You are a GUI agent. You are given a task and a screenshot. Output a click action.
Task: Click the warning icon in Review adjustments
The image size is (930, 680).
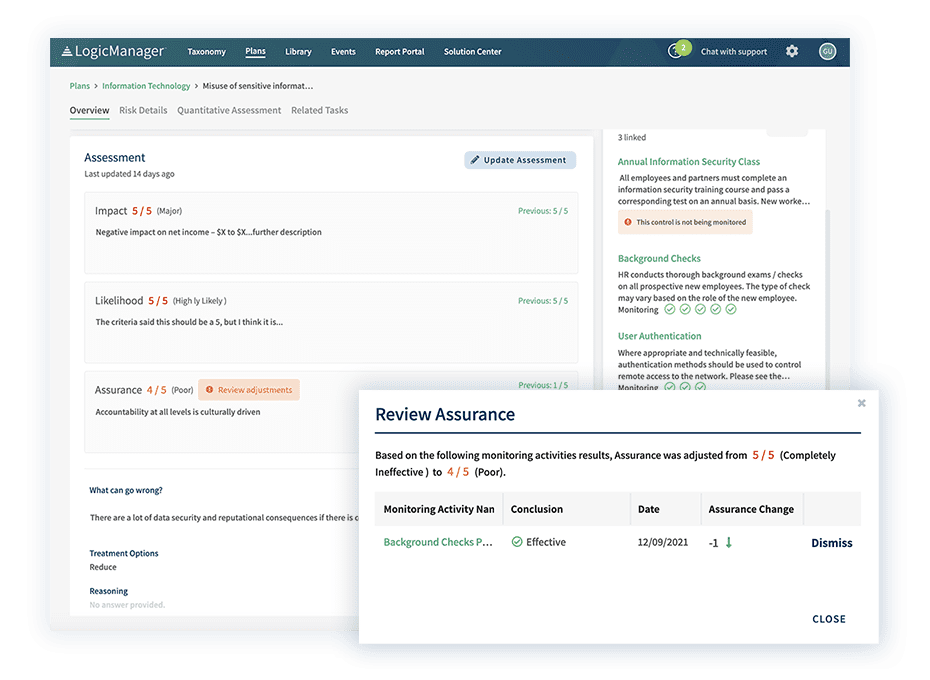point(209,390)
